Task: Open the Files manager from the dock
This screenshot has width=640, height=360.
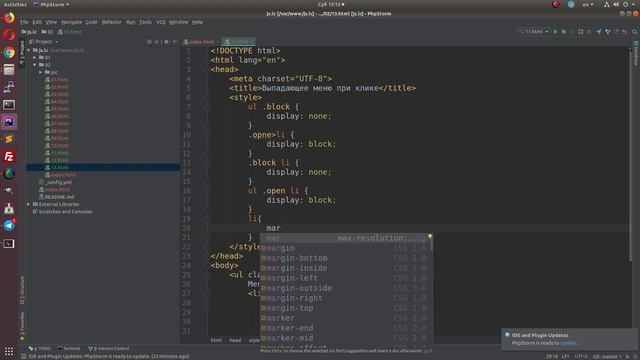Action: point(9,70)
